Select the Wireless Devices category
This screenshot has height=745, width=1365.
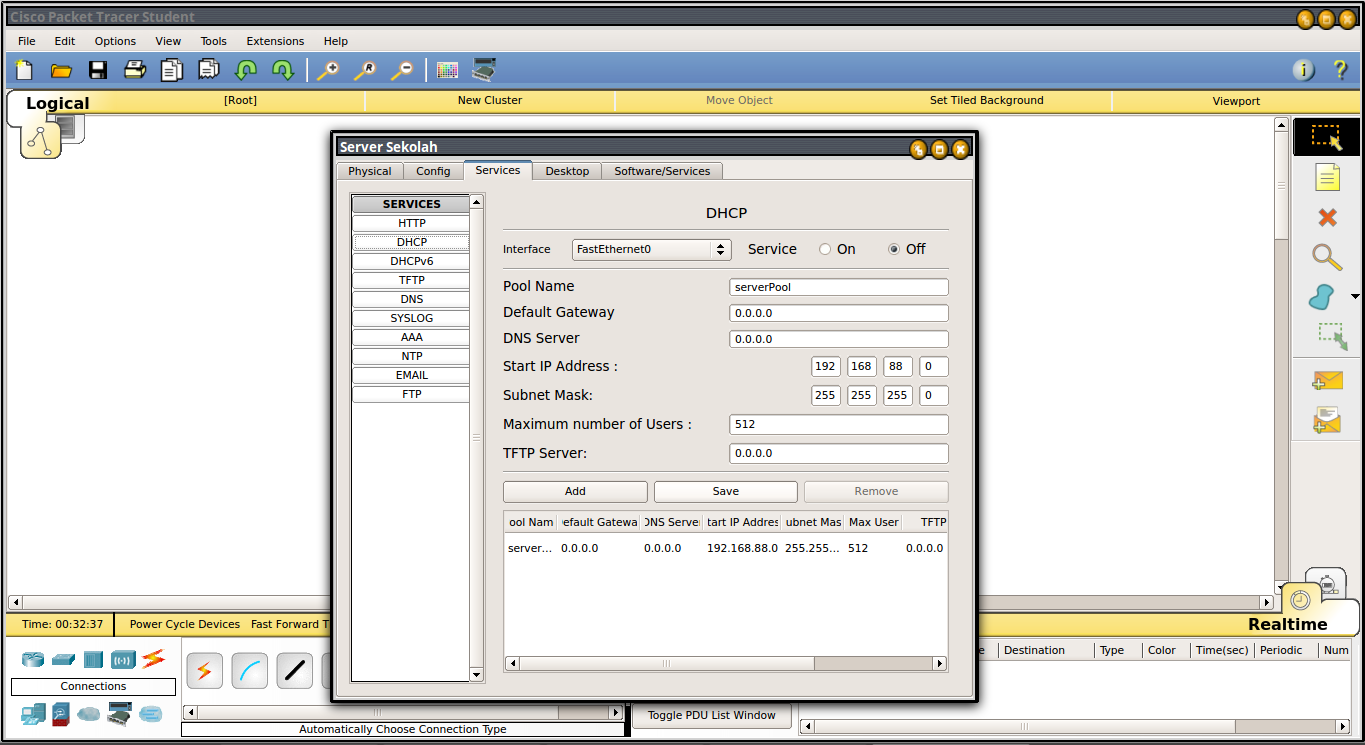(x=123, y=659)
